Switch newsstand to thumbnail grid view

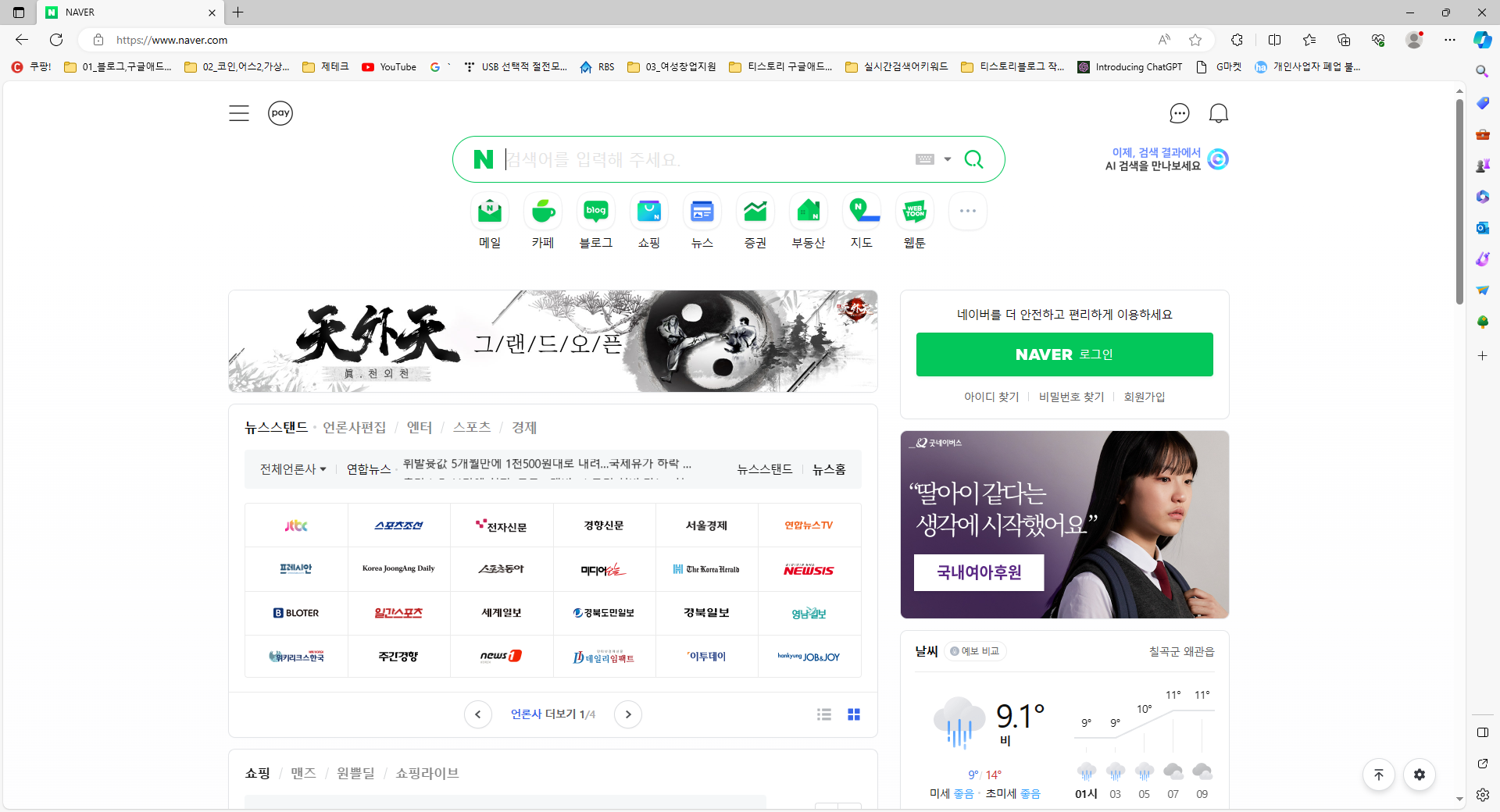pos(853,714)
